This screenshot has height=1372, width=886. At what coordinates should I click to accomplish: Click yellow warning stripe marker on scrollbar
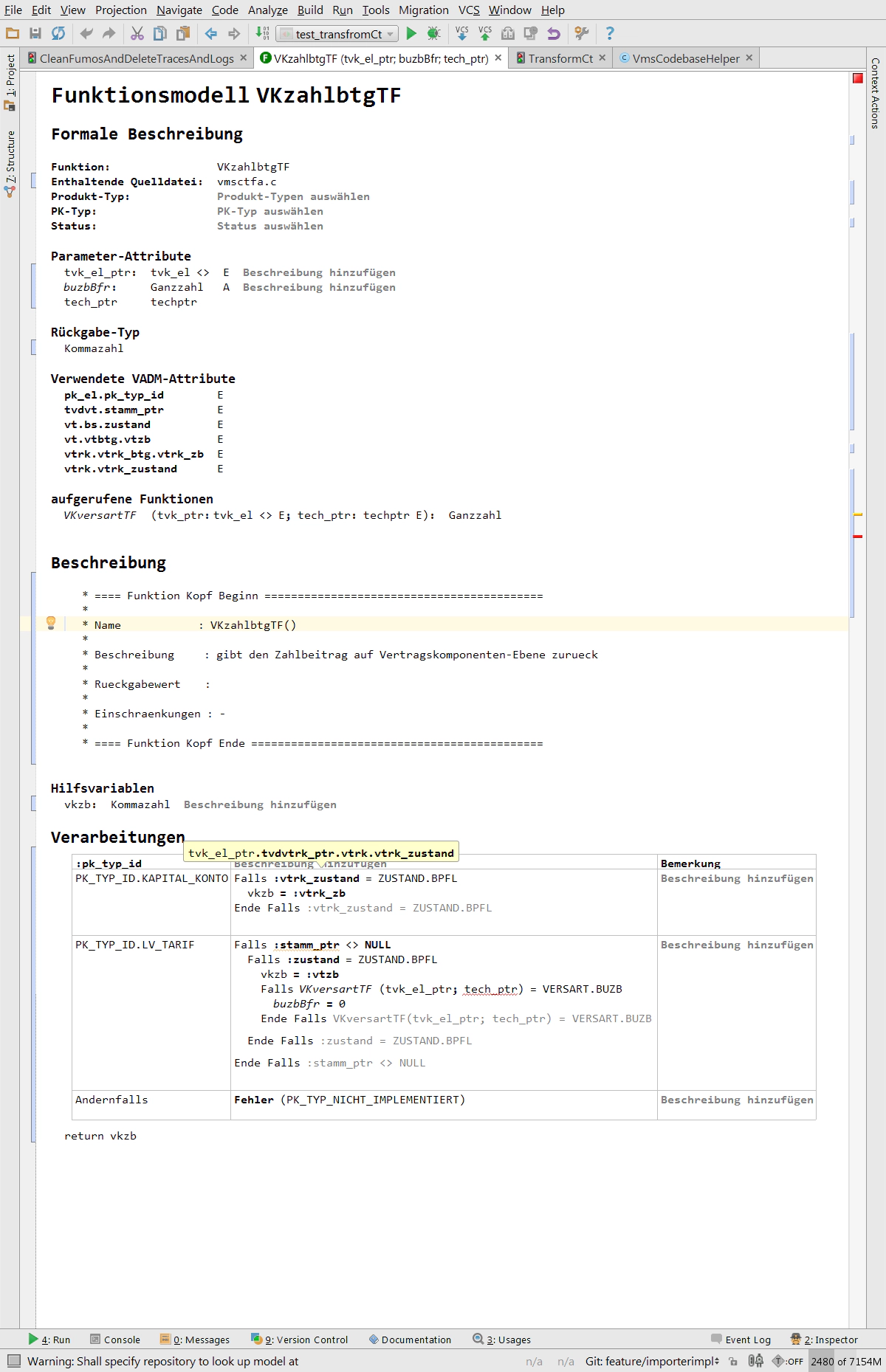click(x=858, y=514)
